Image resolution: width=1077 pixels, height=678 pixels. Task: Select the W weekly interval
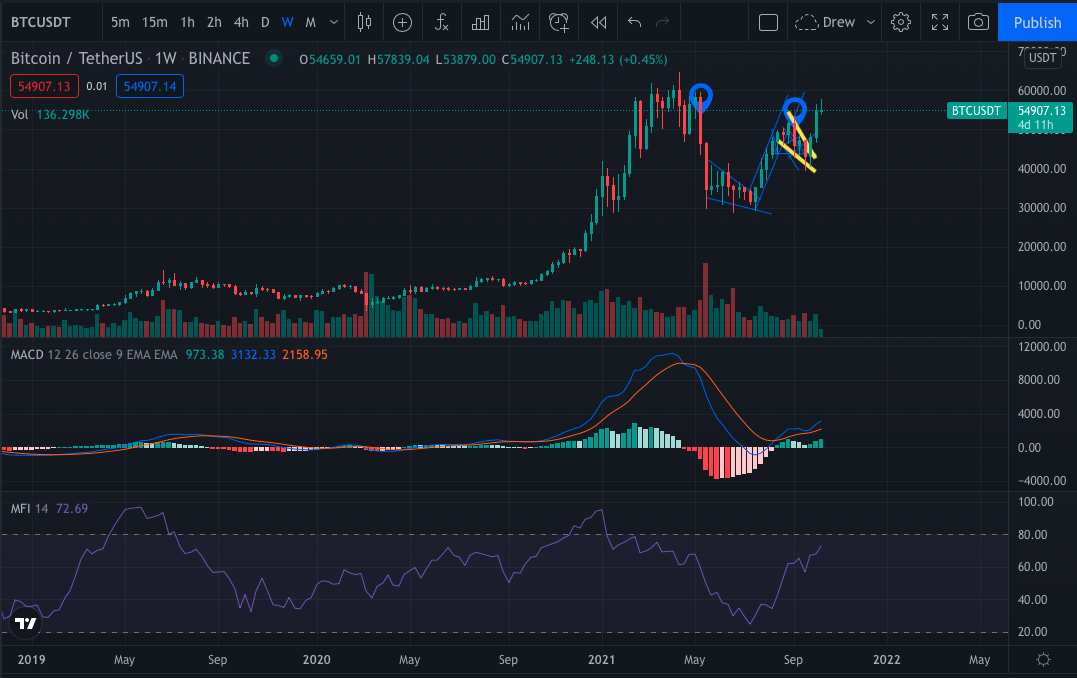288,22
